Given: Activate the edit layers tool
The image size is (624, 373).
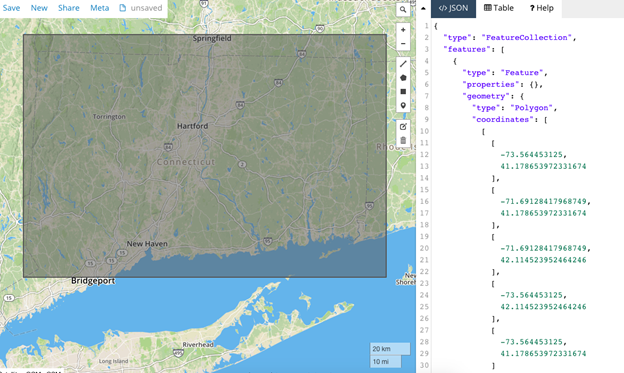Looking at the screenshot, I should (403, 127).
